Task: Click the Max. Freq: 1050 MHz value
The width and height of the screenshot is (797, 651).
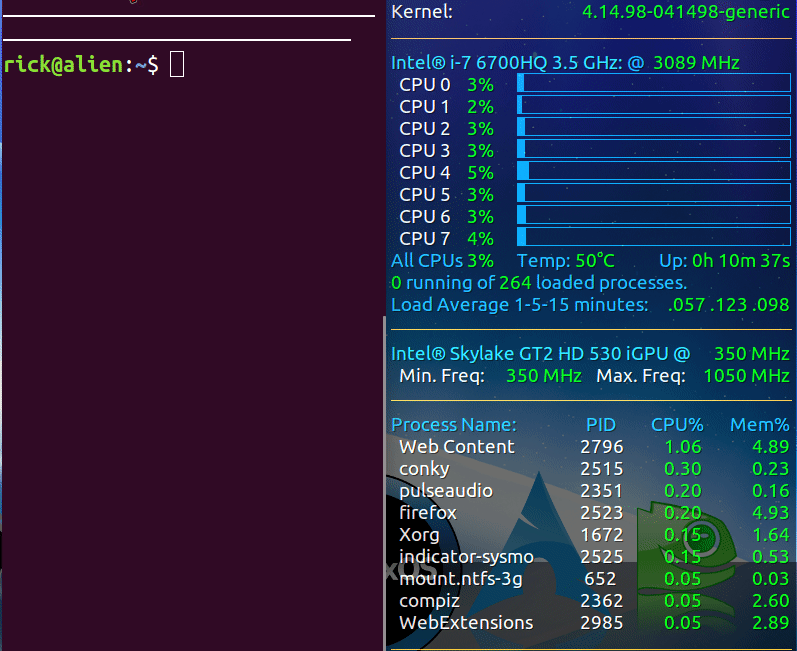Action: coord(746,376)
